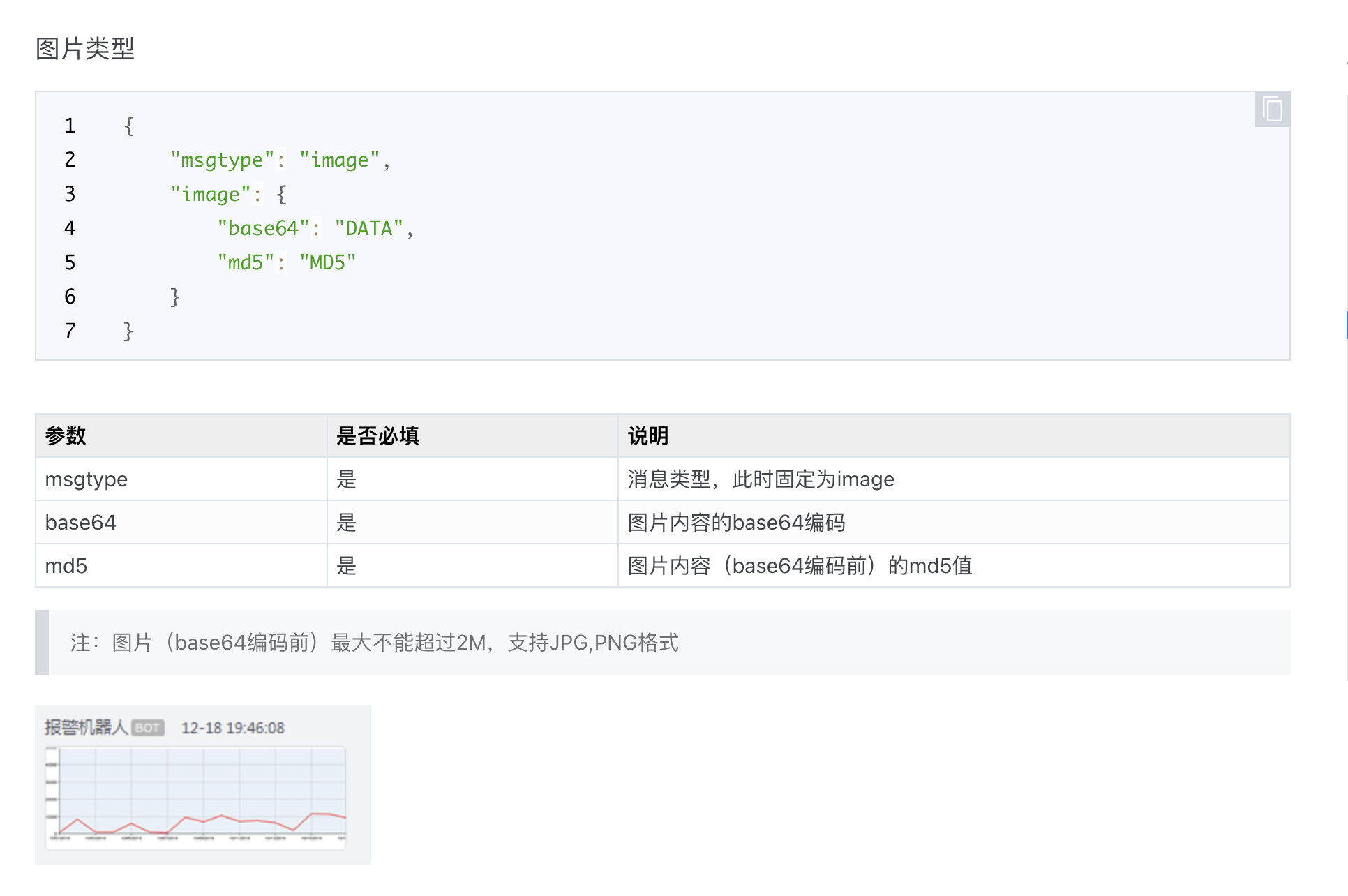Select the md5 parameter cell
Screen dimensions: 1348x896
66,566
